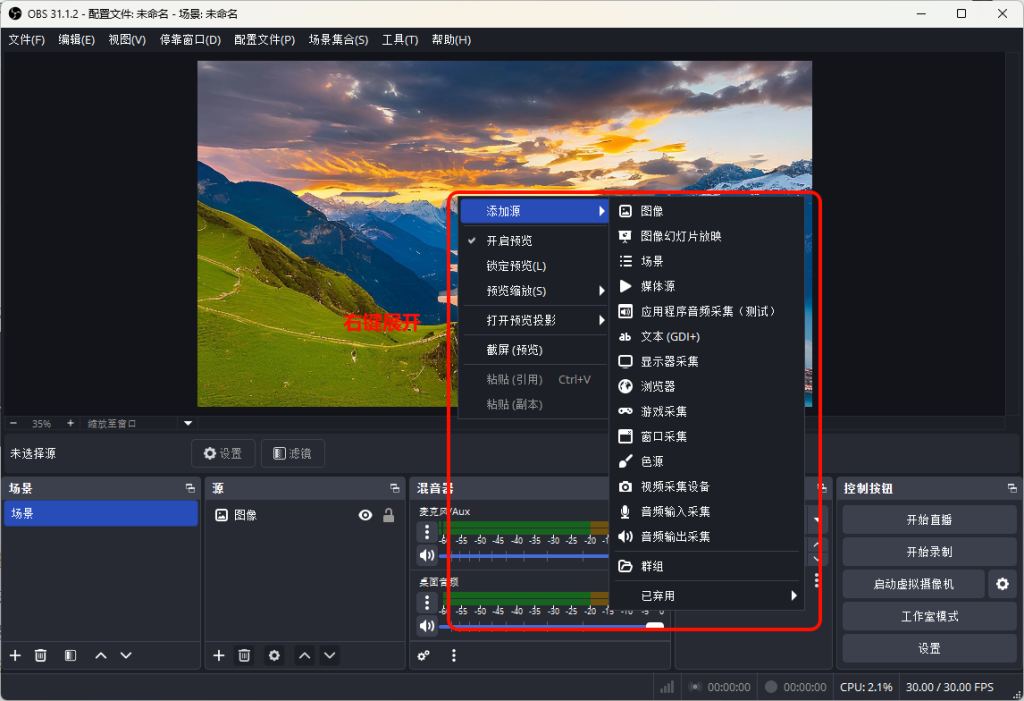This screenshot has height=701, width=1024.
Task: Hide the 图像 source with the eye toggle
Action: (x=365, y=514)
